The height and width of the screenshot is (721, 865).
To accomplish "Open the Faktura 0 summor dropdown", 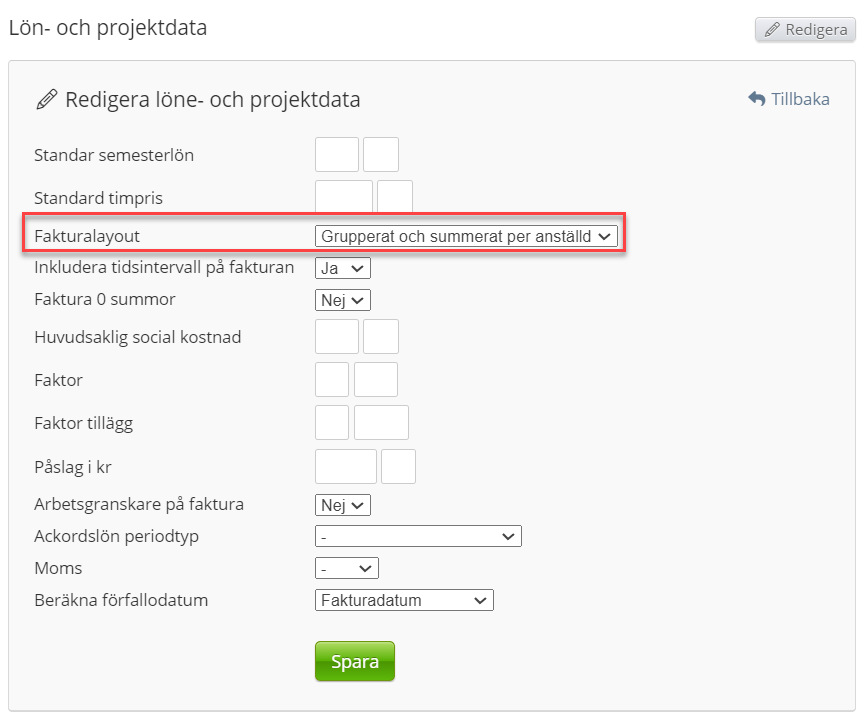I will [x=343, y=300].
